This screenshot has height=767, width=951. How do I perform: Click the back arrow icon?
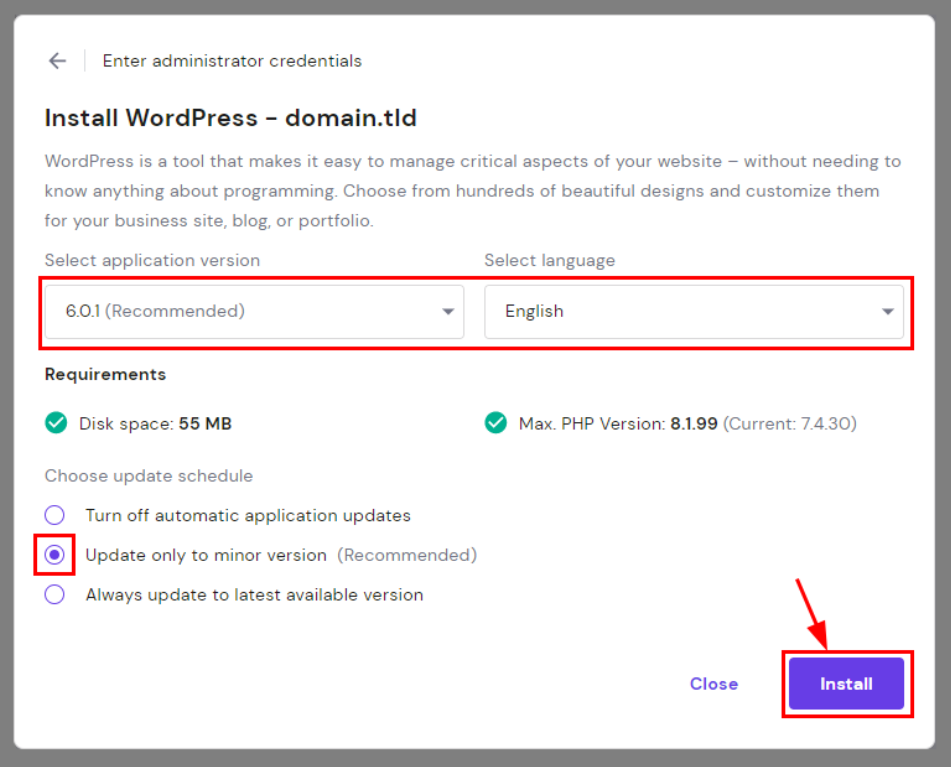[x=57, y=61]
